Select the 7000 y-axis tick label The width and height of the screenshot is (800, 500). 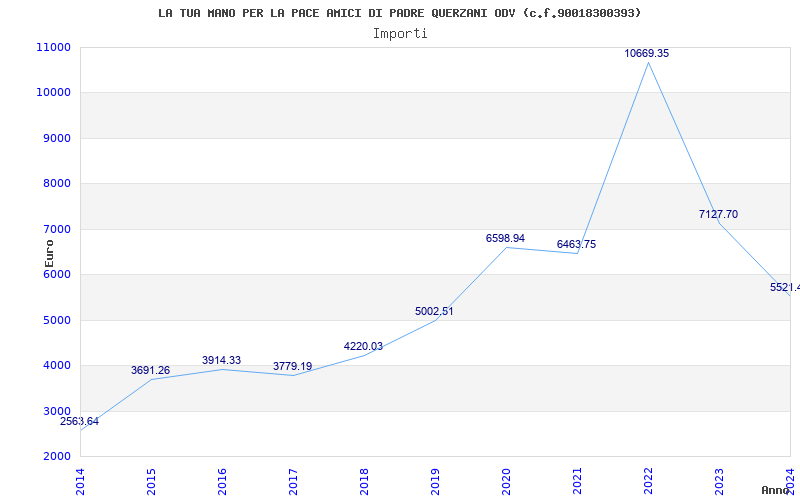(x=56, y=229)
